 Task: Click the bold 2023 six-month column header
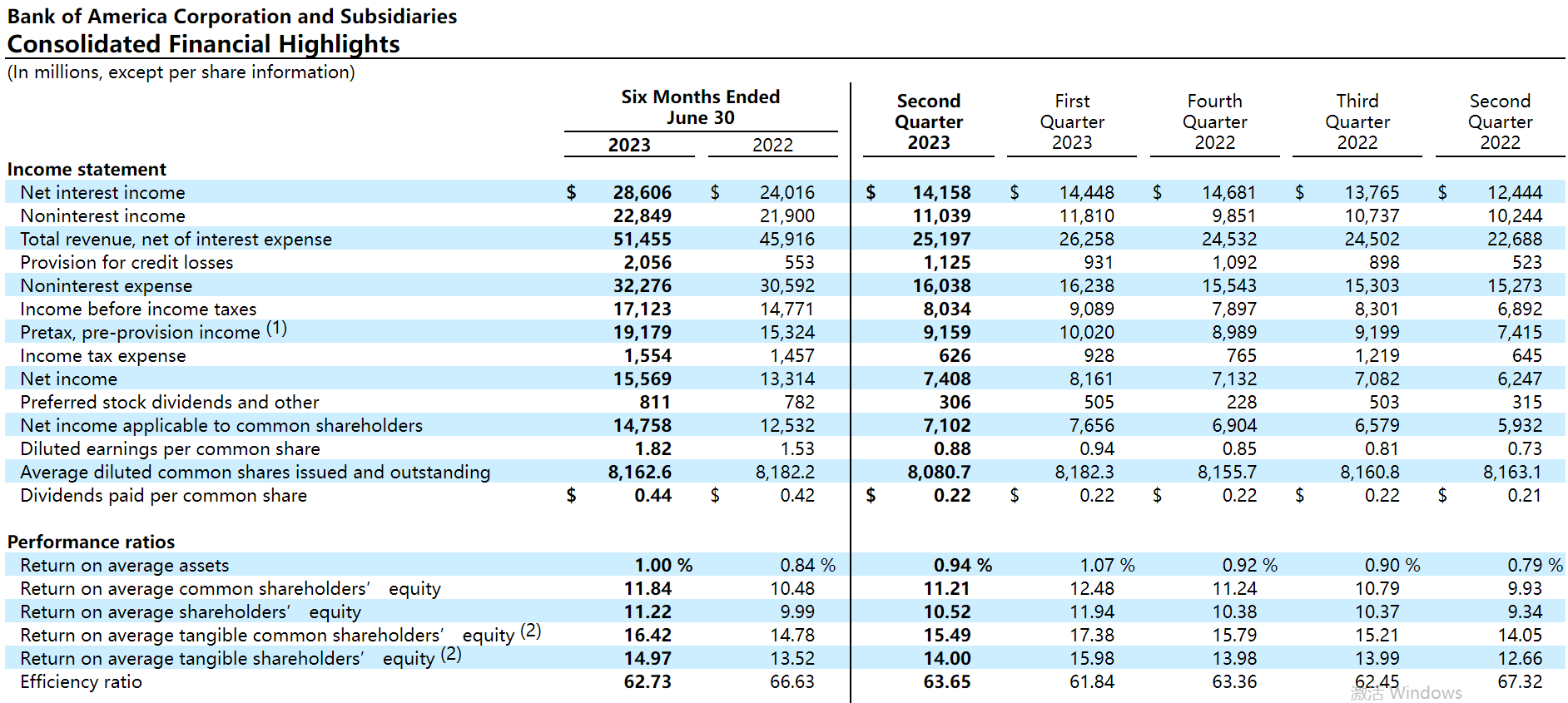point(629,145)
